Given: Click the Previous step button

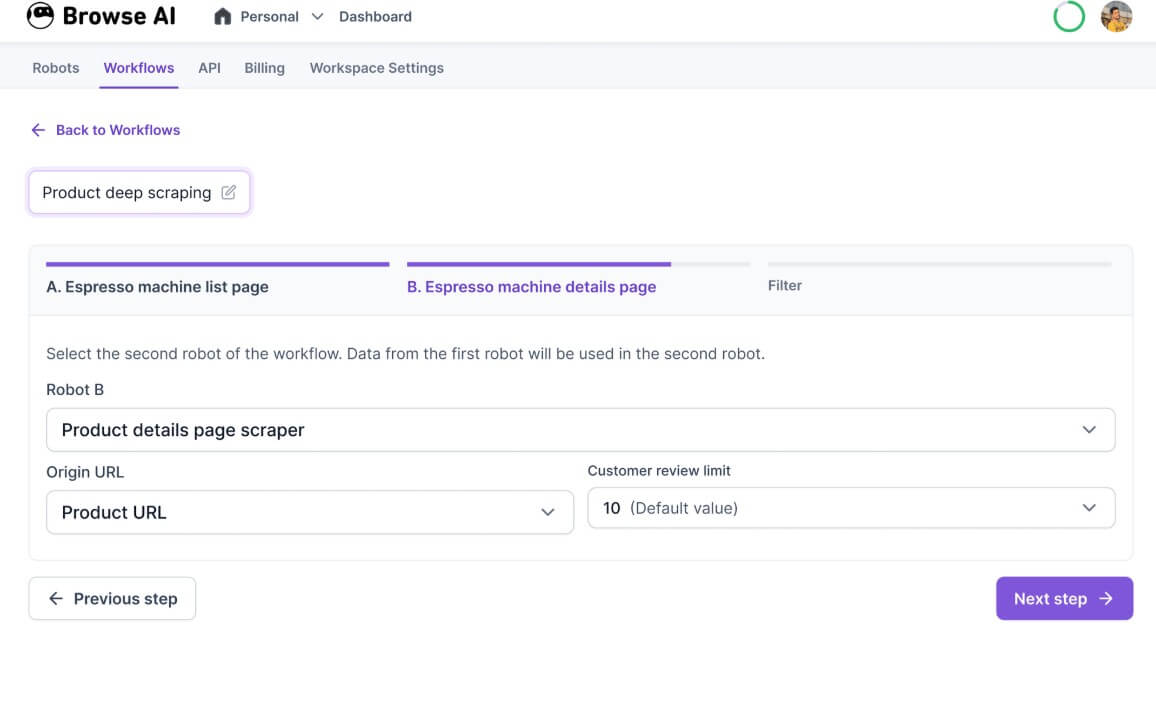Looking at the screenshot, I should pyautogui.click(x=112, y=599).
